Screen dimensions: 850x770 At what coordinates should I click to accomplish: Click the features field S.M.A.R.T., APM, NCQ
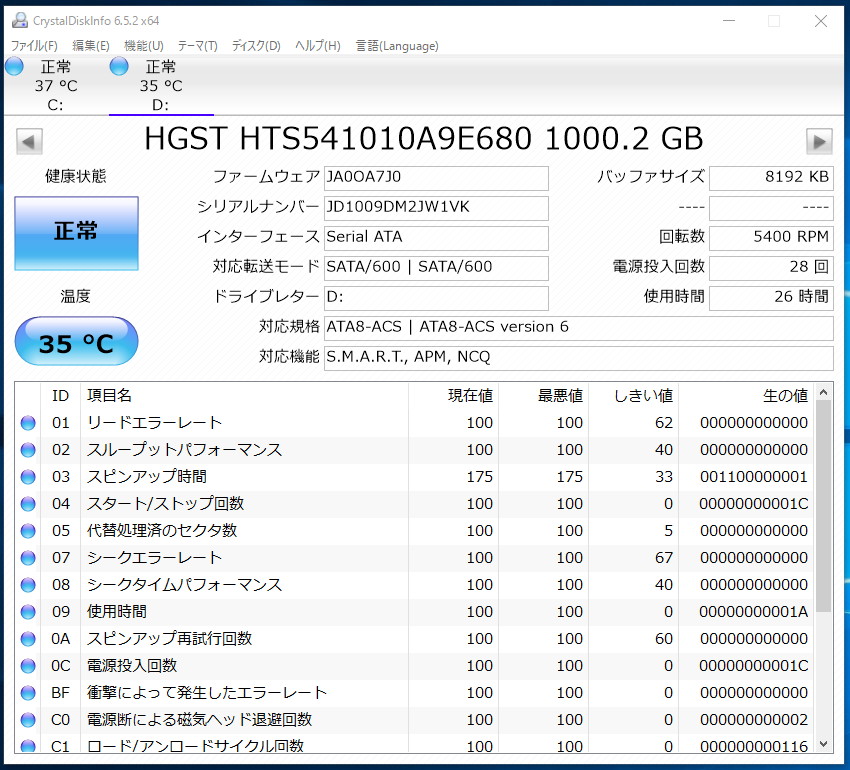pyautogui.click(x=578, y=358)
